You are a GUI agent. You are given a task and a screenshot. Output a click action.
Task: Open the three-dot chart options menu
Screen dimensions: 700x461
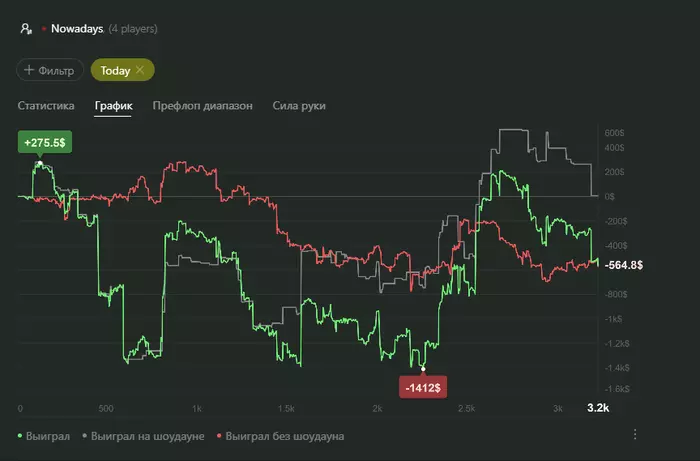pyautogui.click(x=634, y=434)
